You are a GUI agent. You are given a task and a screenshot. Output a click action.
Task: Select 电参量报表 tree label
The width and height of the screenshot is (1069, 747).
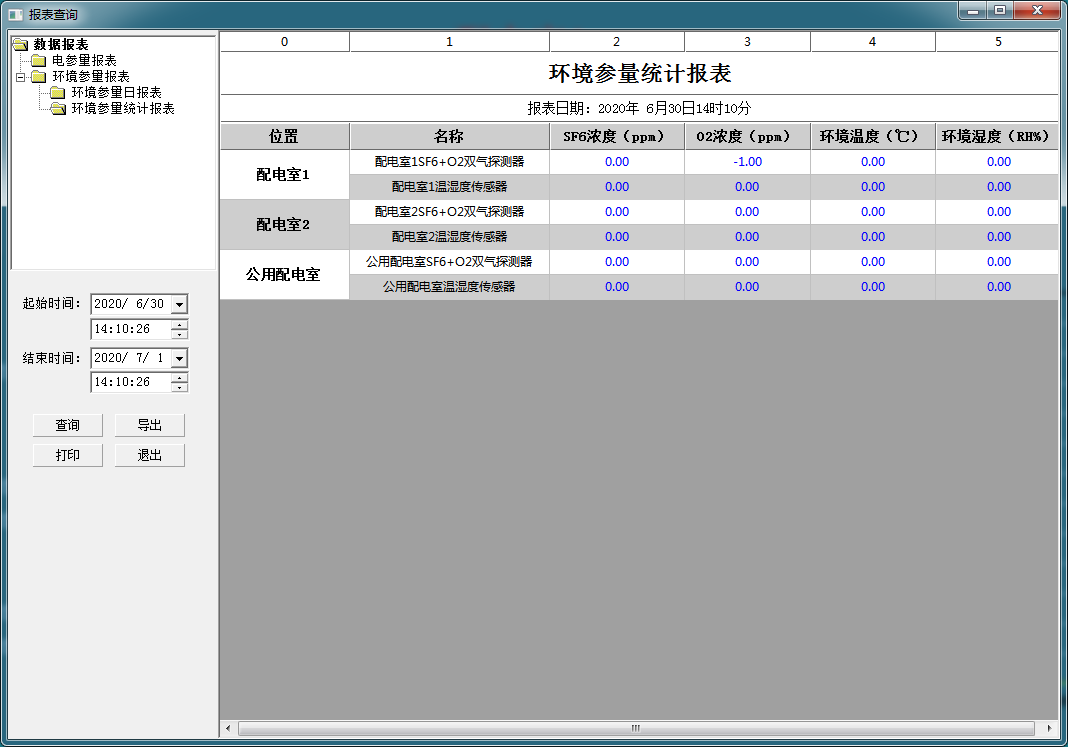point(84,60)
